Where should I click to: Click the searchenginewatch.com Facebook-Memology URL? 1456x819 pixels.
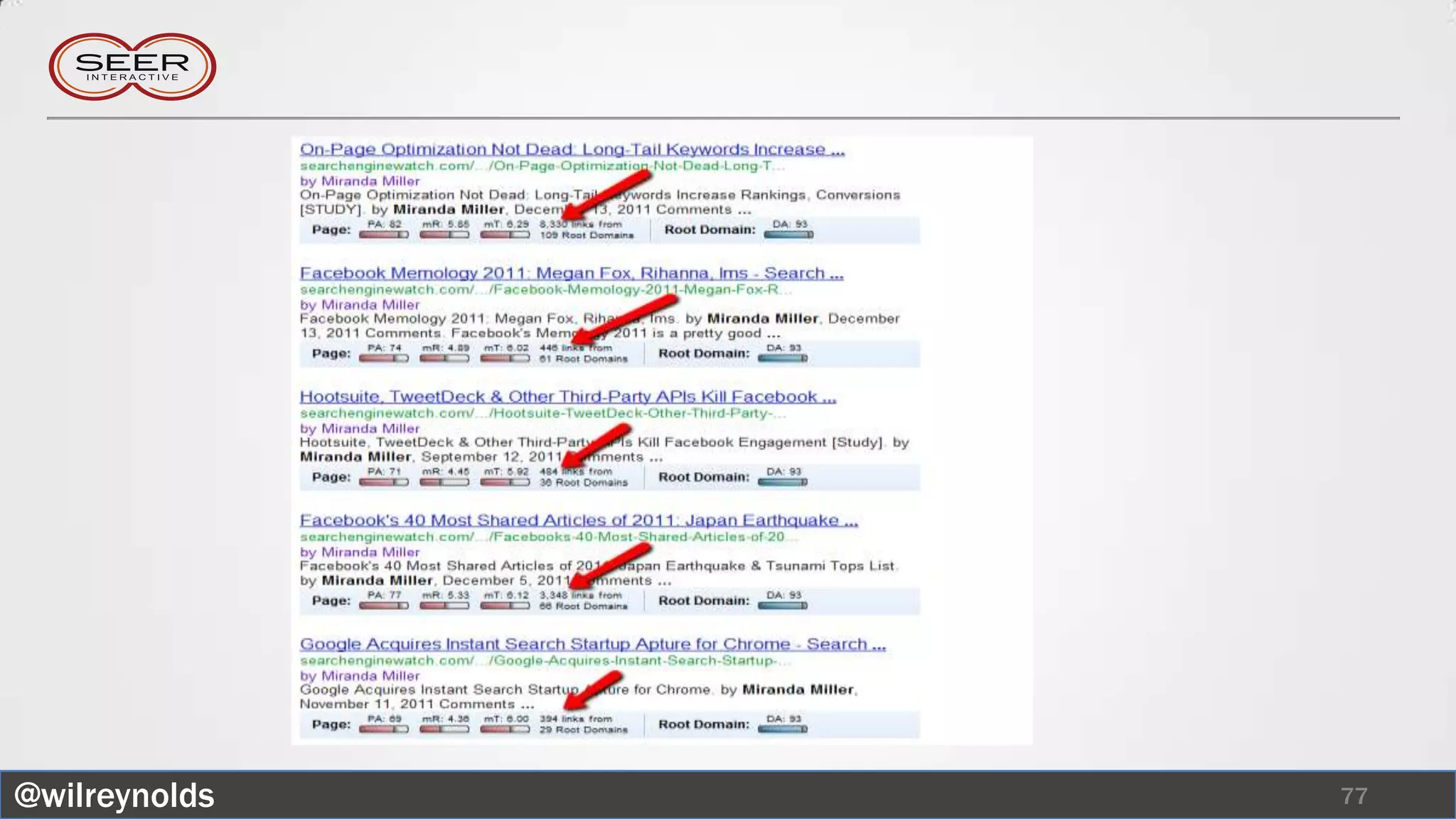(x=545, y=289)
